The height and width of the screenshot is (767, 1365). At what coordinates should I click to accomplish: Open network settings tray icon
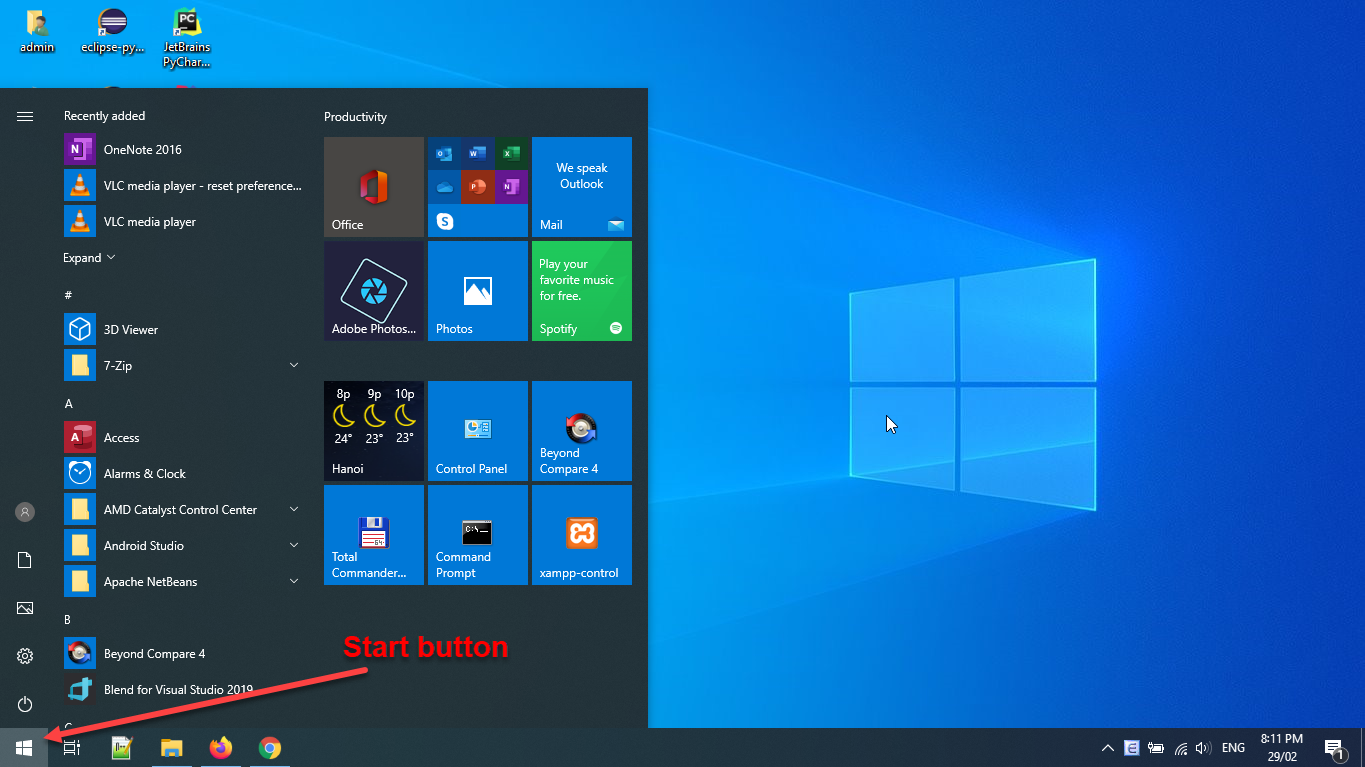(1180, 748)
